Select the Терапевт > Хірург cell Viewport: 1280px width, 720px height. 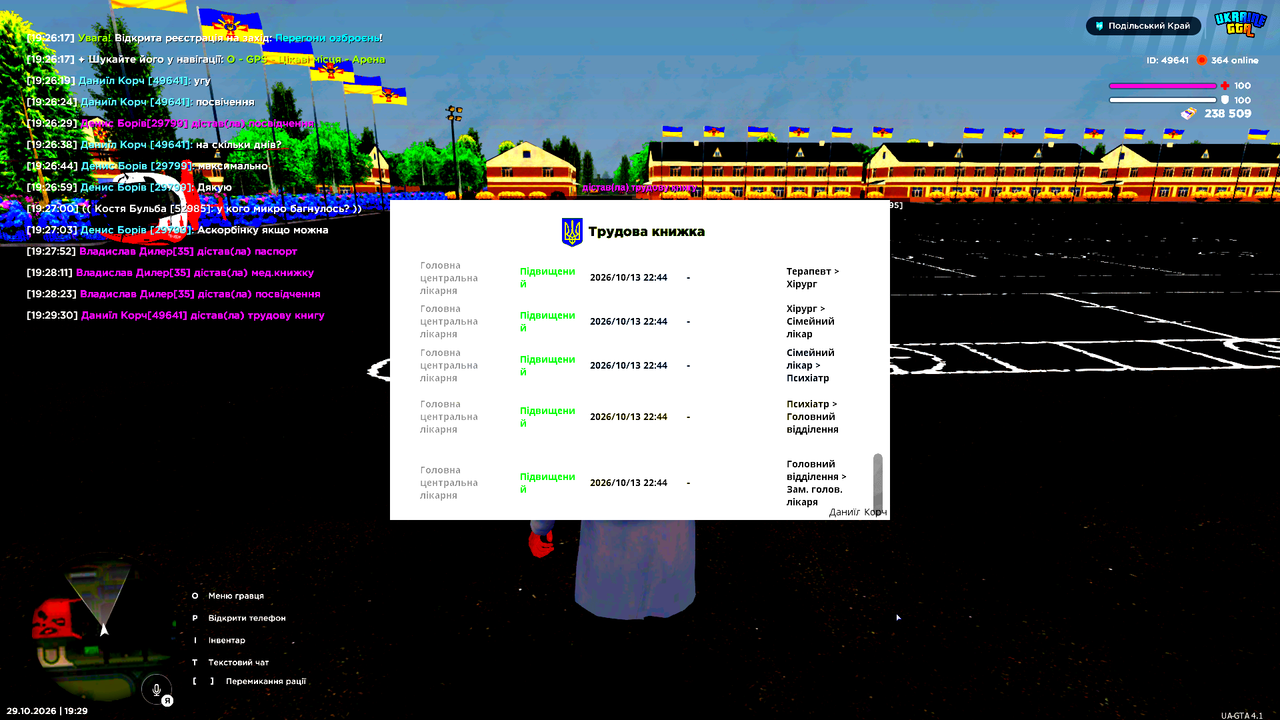(x=813, y=278)
